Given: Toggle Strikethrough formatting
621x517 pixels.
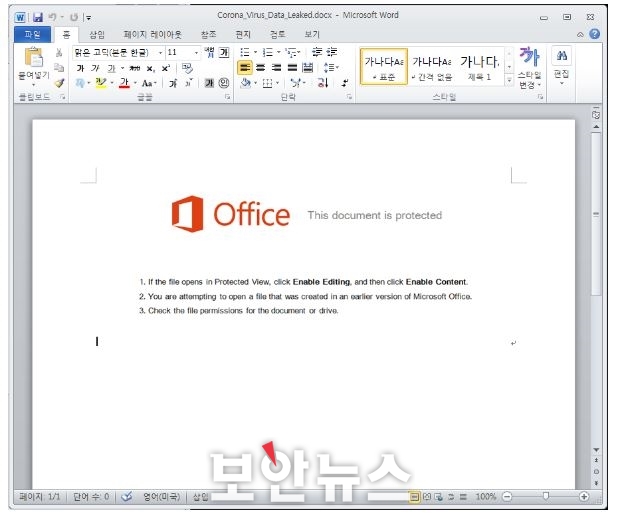Looking at the screenshot, I should click(135, 68).
